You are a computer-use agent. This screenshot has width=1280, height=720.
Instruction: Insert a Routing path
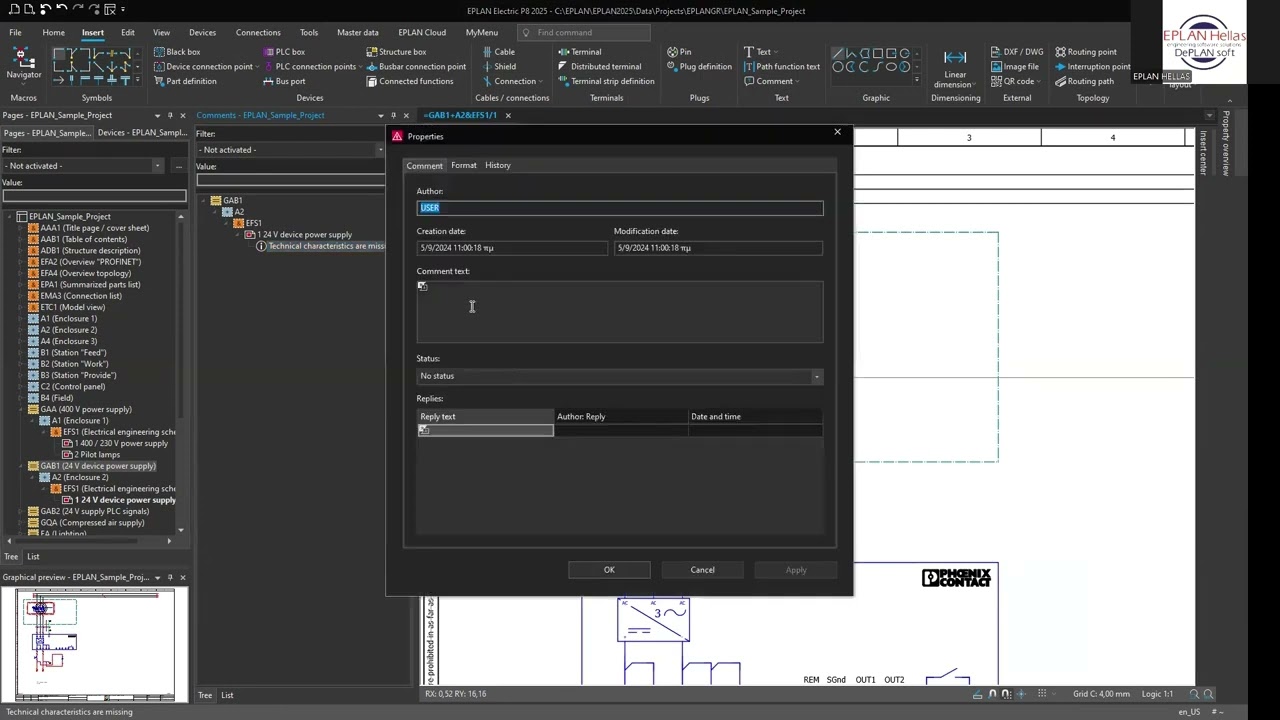1083,81
